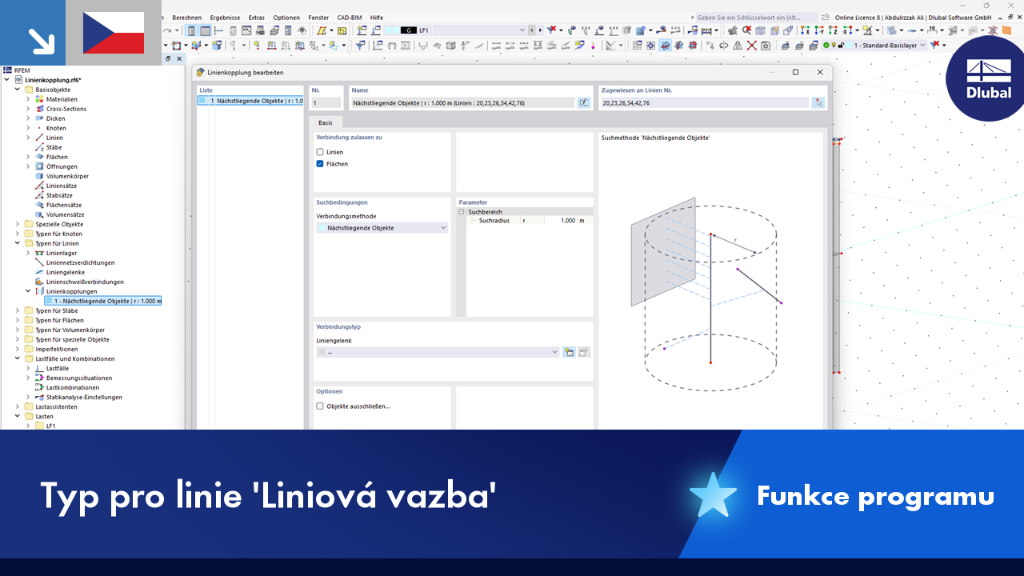Click the Name input field
Screen dimensions: 1024x576
[x=463, y=103]
